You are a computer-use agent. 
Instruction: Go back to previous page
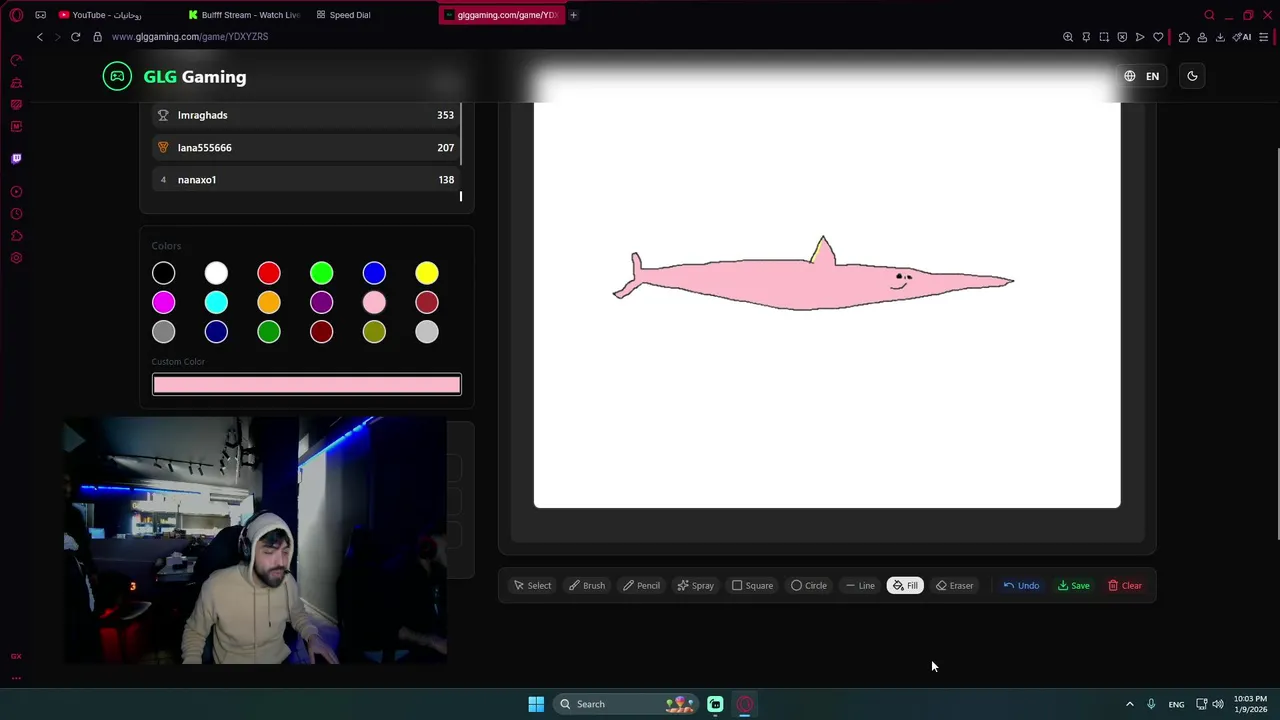(x=40, y=37)
